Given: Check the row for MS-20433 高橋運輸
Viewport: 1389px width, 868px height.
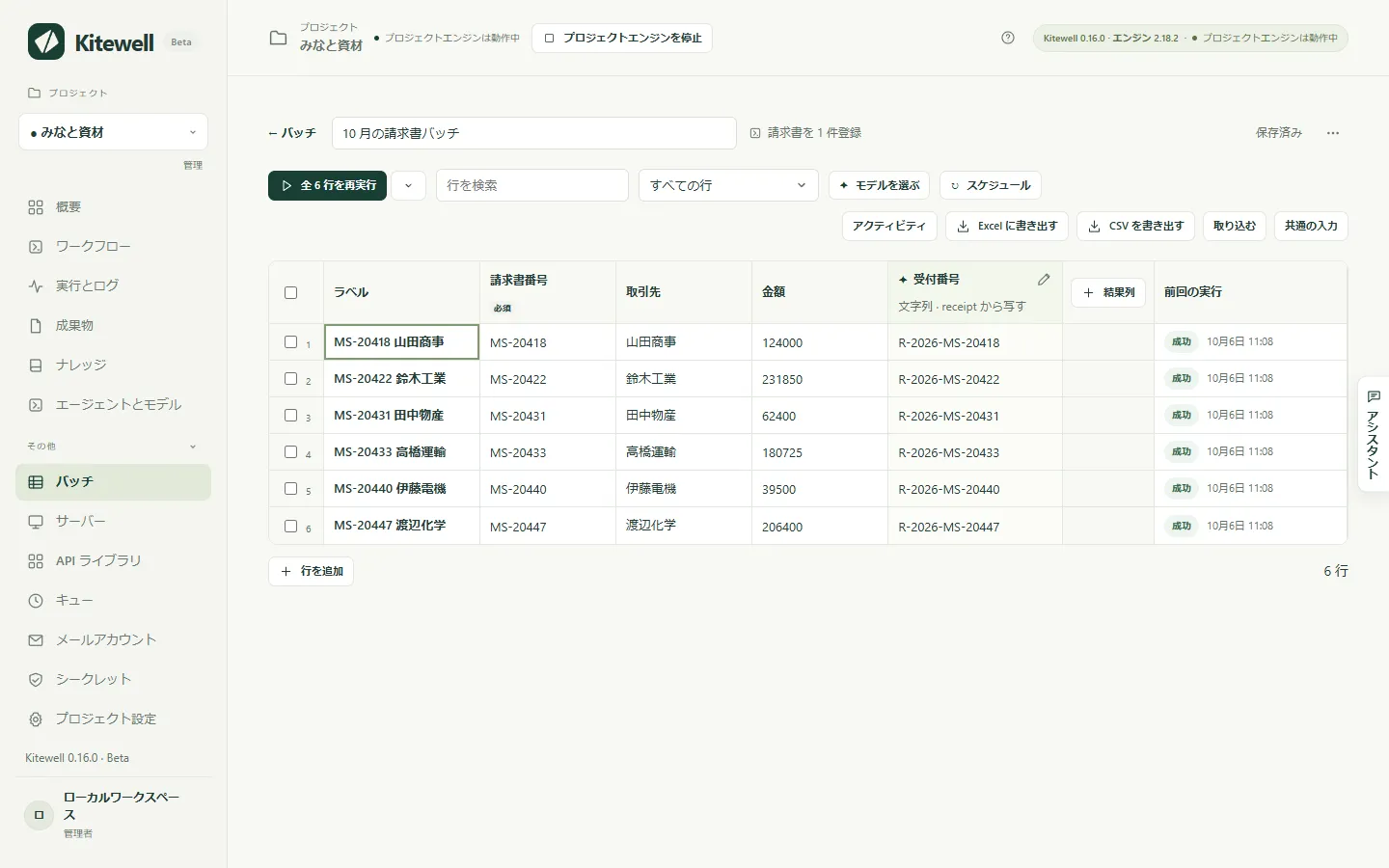Looking at the screenshot, I should pyautogui.click(x=290, y=451).
